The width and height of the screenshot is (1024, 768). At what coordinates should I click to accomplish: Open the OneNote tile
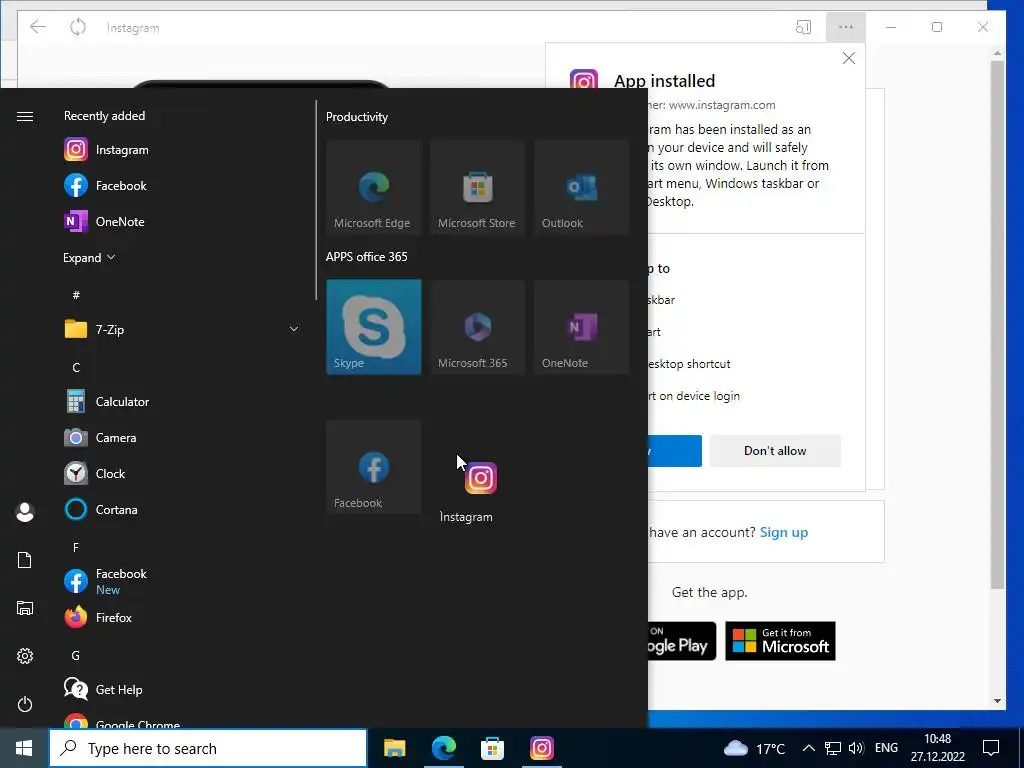coord(581,327)
